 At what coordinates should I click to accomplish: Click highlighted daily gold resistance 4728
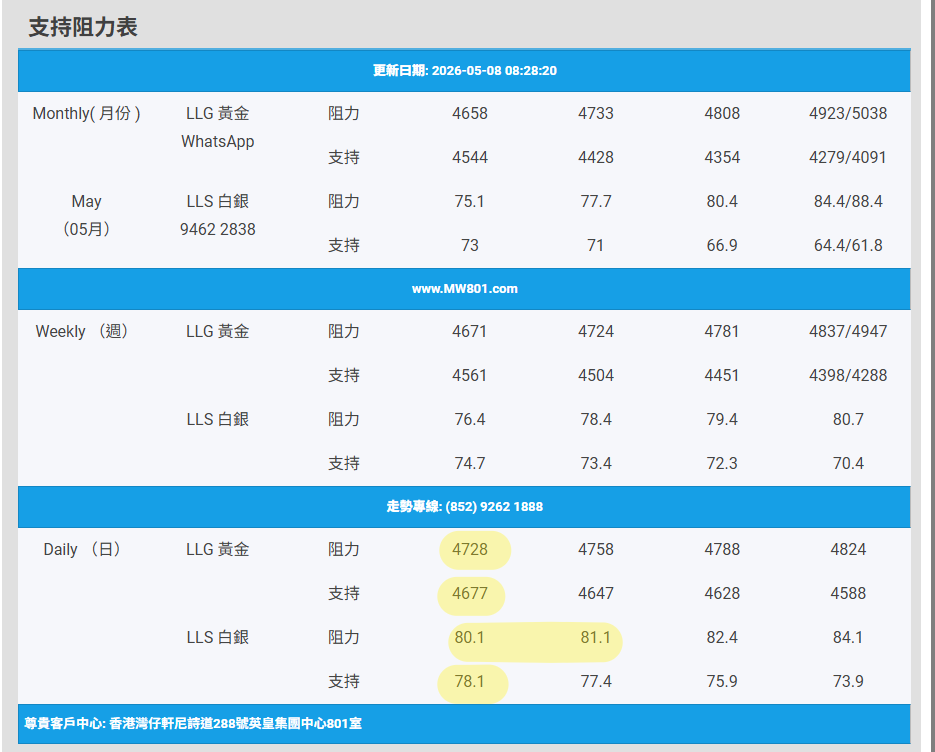click(470, 549)
